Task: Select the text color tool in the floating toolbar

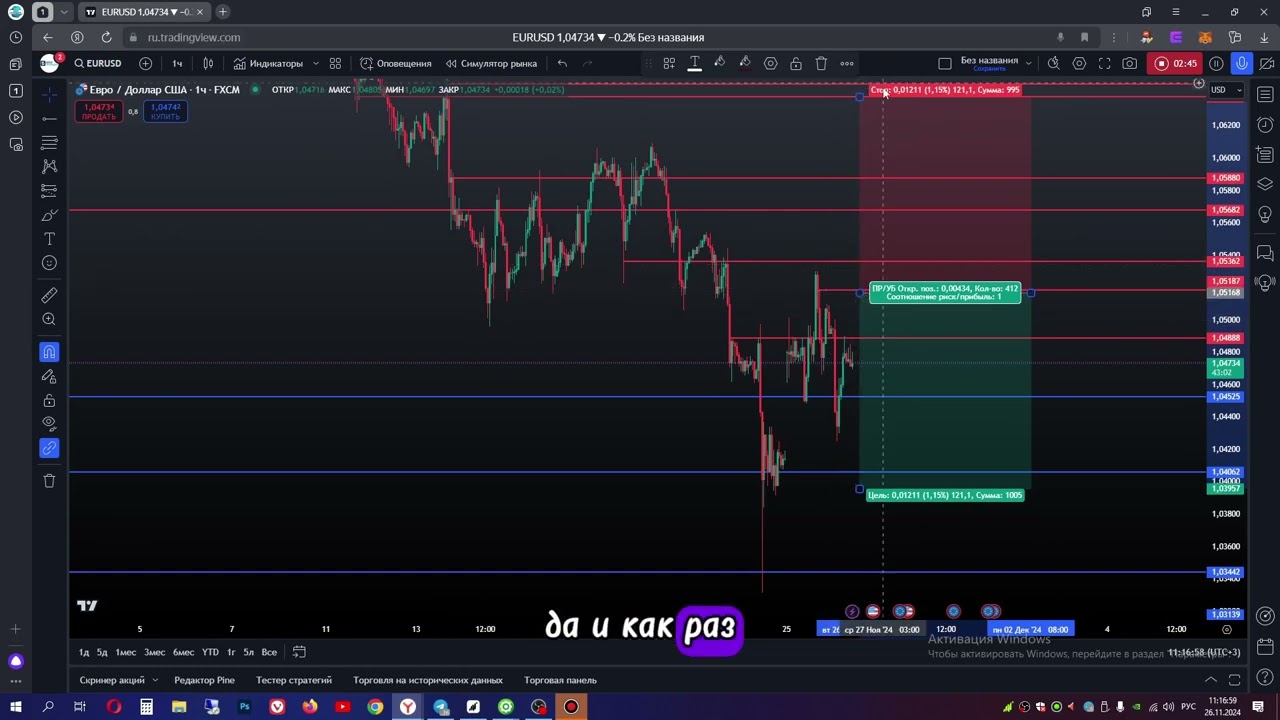Action: 694,63
